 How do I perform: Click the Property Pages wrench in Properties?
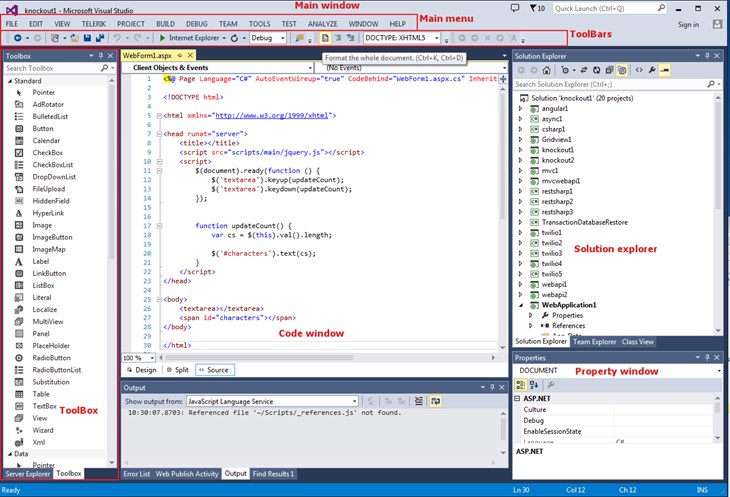(x=551, y=384)
